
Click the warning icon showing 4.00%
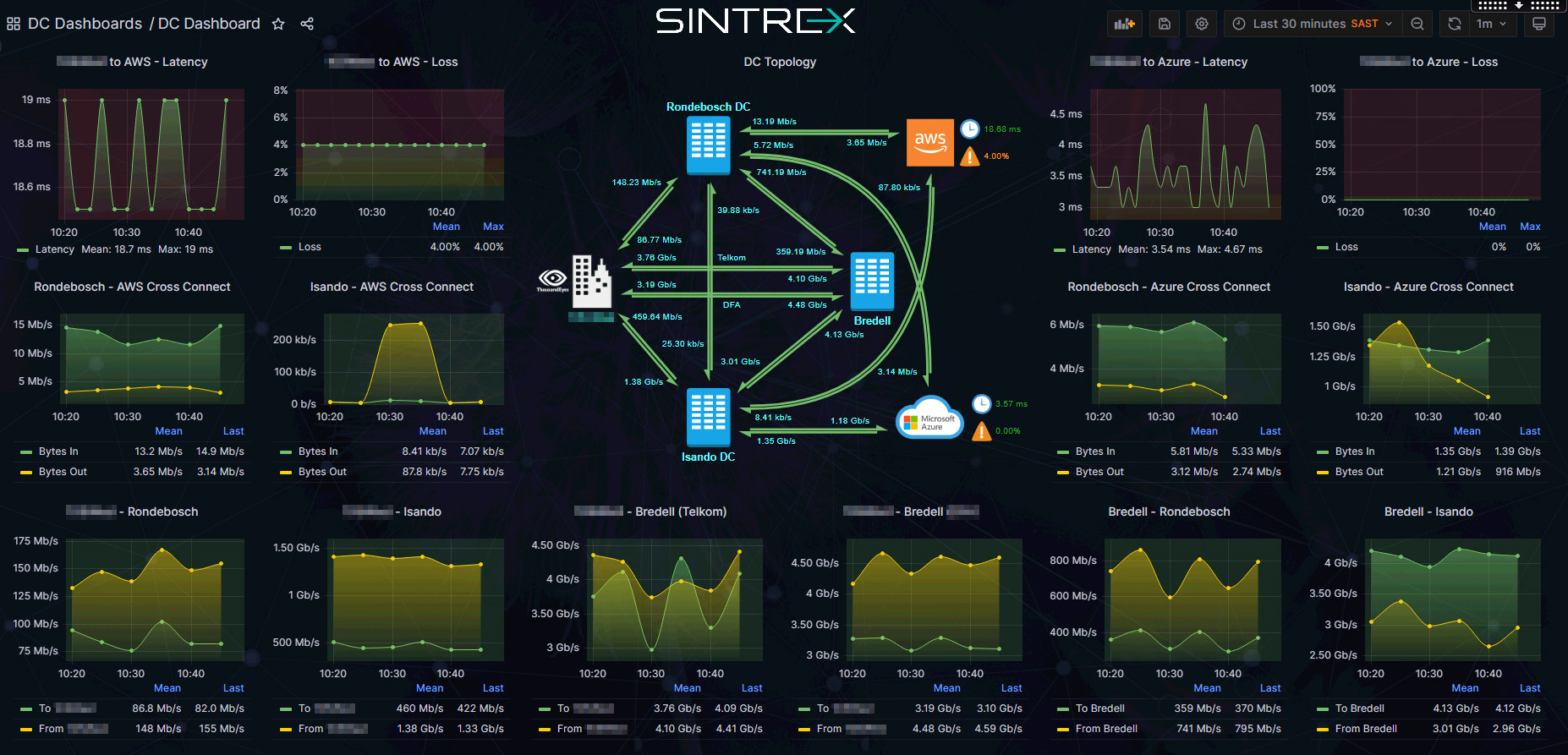[x=970, y=156]
